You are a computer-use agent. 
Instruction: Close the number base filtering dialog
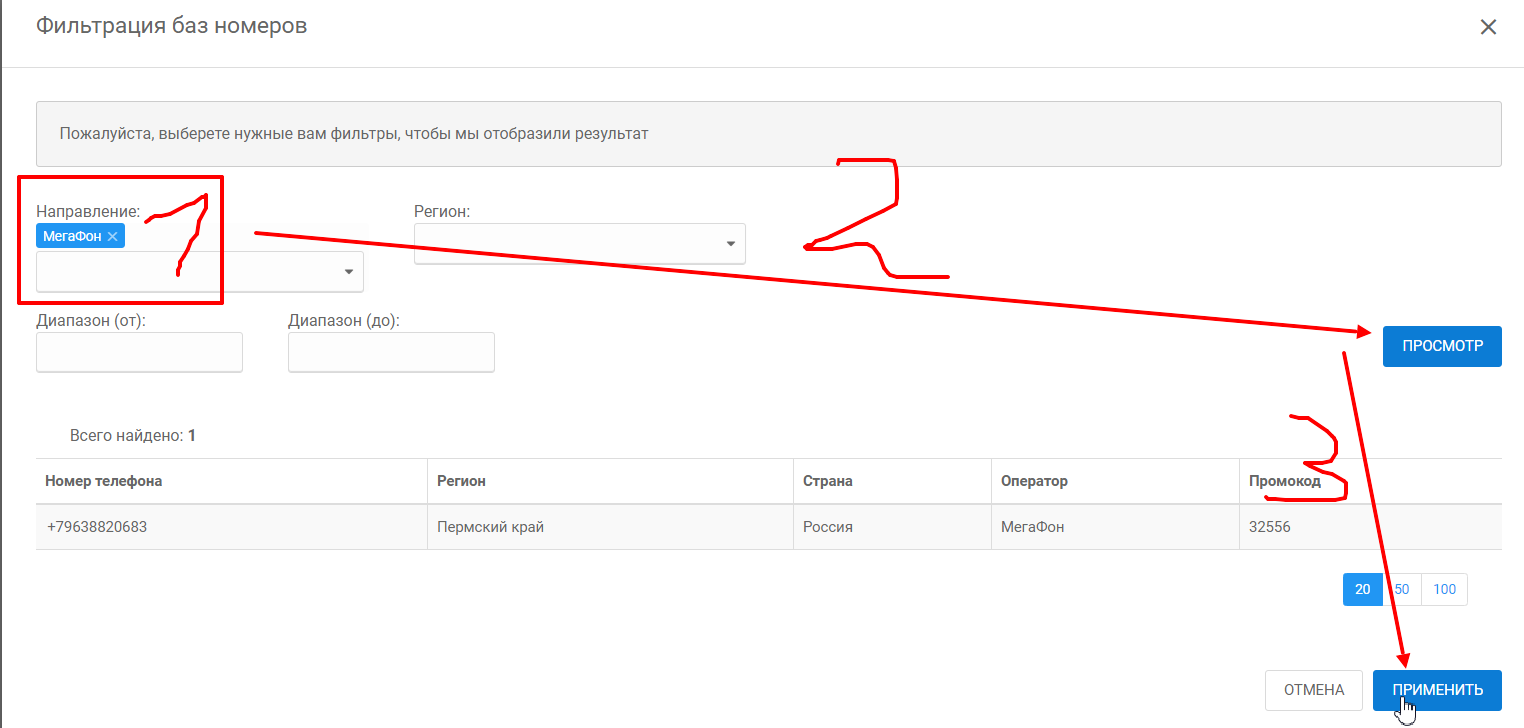(1488, 27)
